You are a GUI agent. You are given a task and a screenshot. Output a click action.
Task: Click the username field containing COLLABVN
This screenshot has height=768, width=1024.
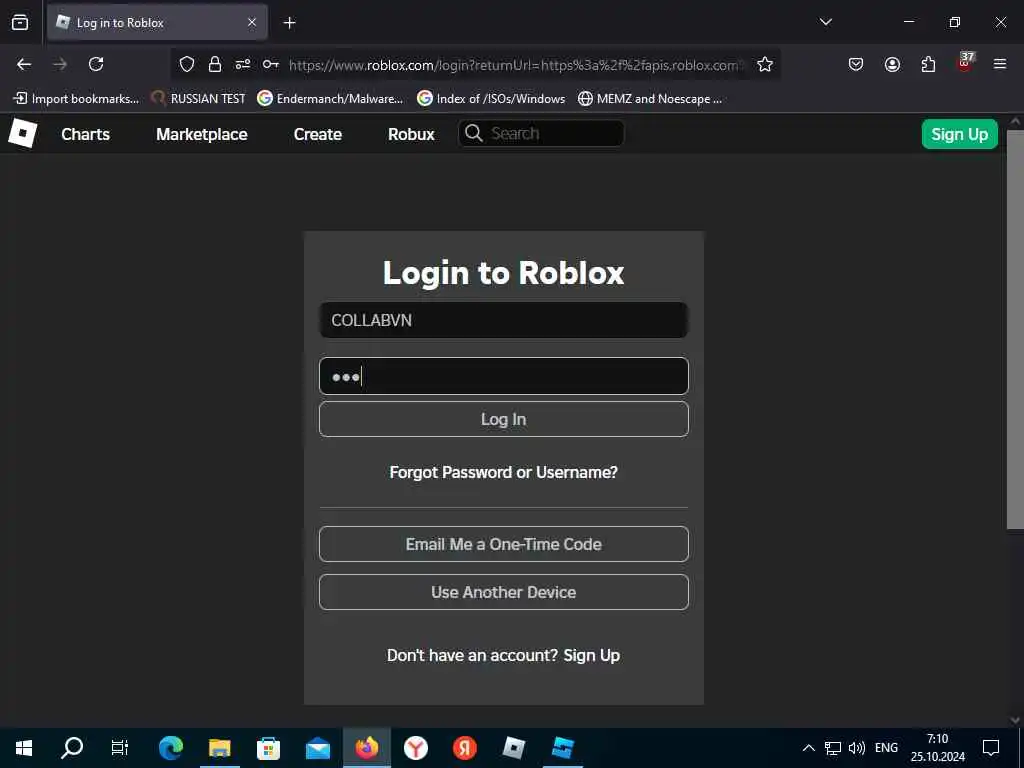[504, 320]
